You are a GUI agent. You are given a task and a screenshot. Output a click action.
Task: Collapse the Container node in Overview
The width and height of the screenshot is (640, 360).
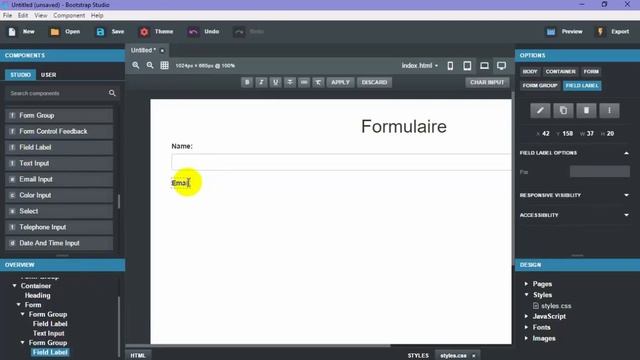[x=15, y=286]
